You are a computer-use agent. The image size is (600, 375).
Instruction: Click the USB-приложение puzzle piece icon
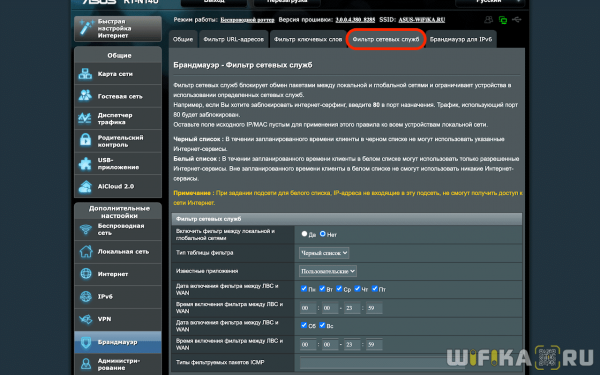[x=85, y=163]
